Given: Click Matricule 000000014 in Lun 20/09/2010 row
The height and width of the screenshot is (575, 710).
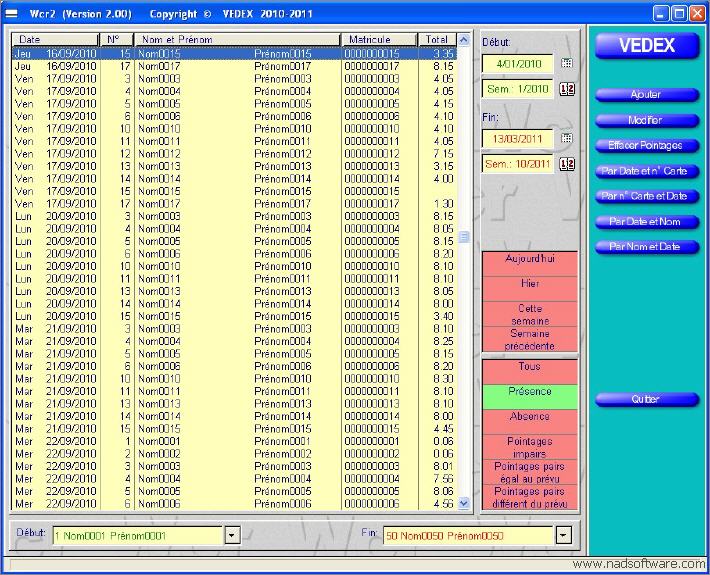Looking at the screenshot, I should pyautogui.click(x=372, y=304).
